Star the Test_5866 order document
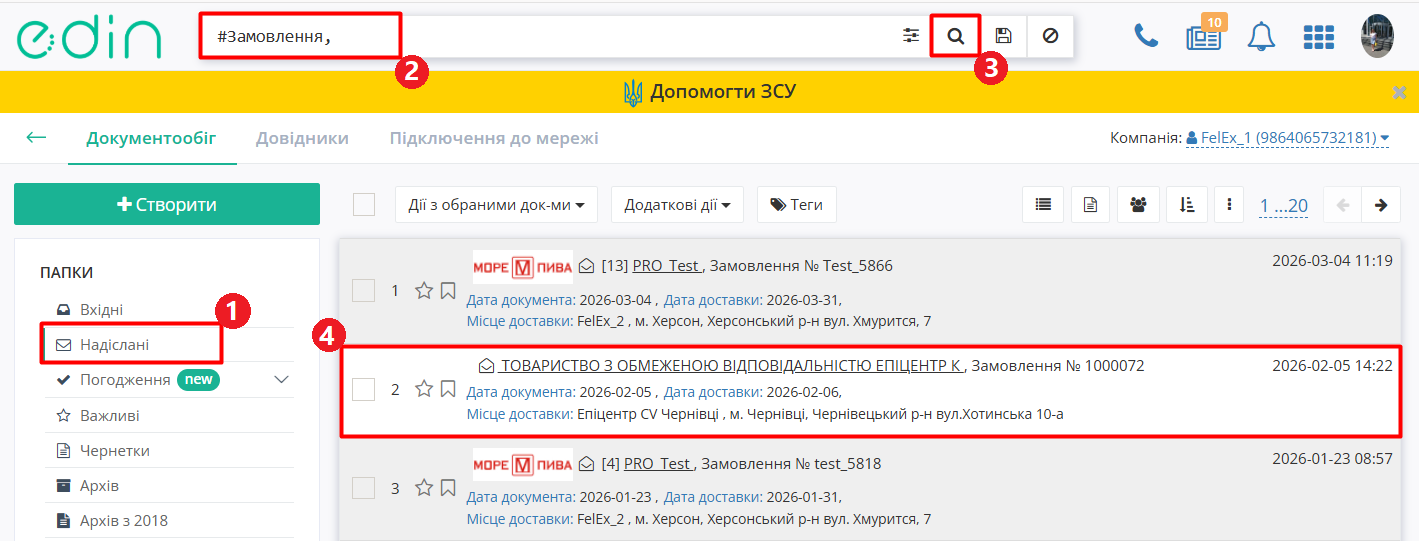Image resolution: width=1419 pixels, height=541 pixels. (x=424, y=291)
